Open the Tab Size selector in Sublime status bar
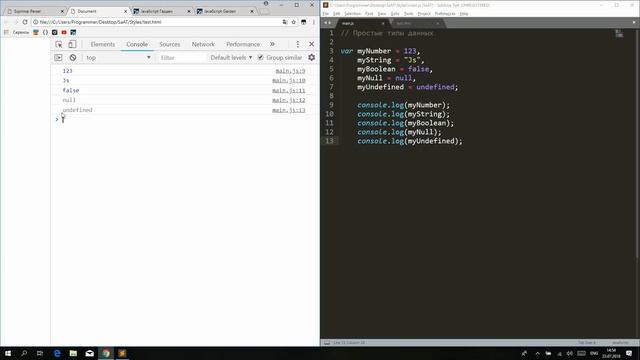The image size is (640, 360). click(x=587, y=343)
